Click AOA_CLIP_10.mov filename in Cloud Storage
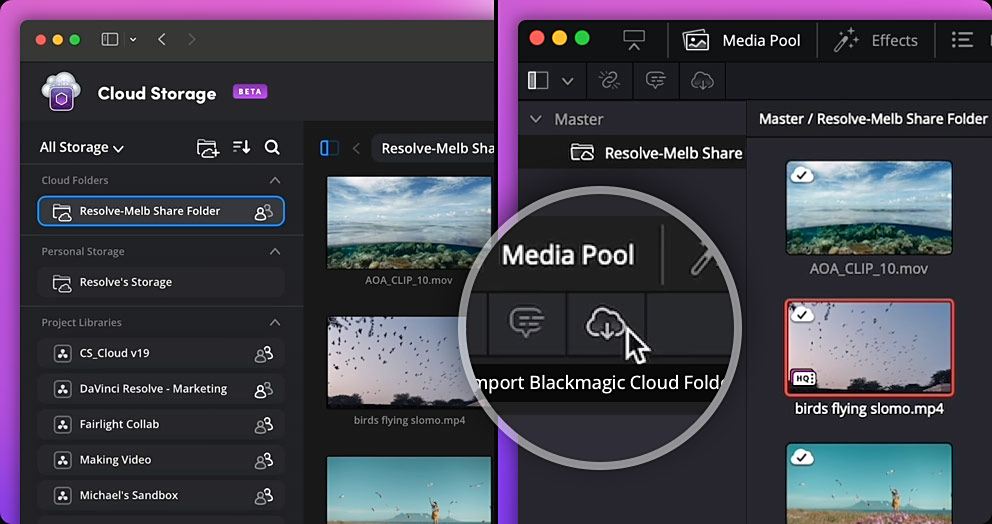The width and height of the screenshot is (992, 524). [x=409, y=280]
